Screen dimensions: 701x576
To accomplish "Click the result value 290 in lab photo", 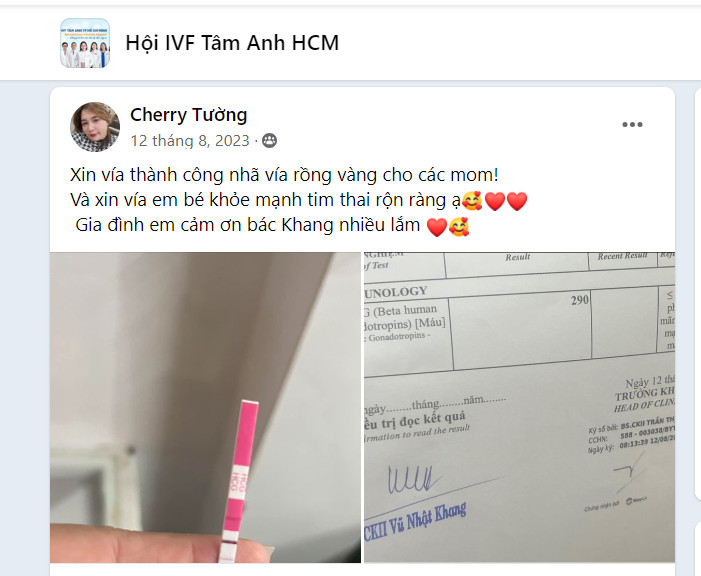I will click(579, 300).
